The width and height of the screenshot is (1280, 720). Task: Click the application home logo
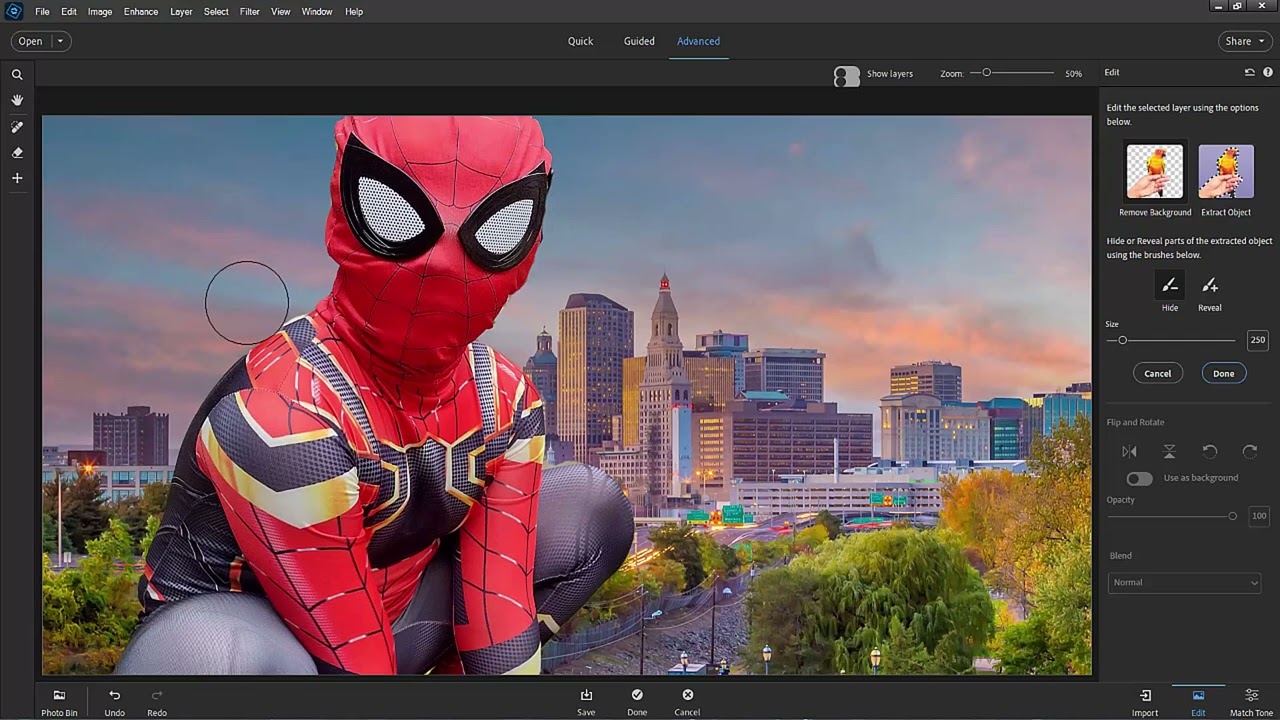[13, 11]
